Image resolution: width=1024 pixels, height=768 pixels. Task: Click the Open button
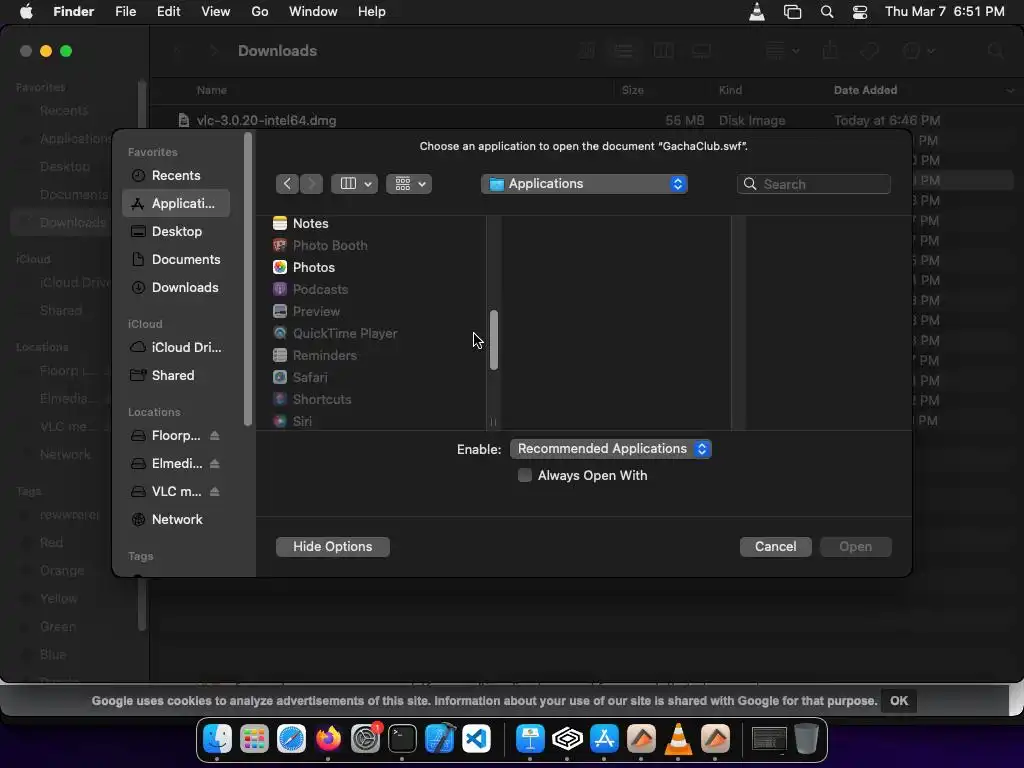pos(856,547)
